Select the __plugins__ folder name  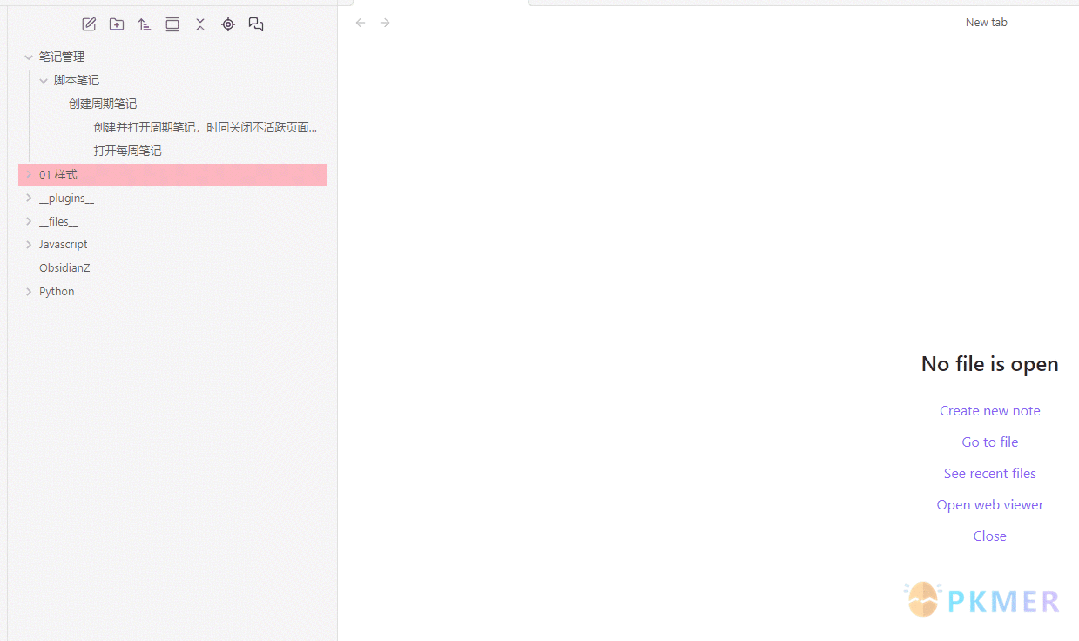coord(66,198)
